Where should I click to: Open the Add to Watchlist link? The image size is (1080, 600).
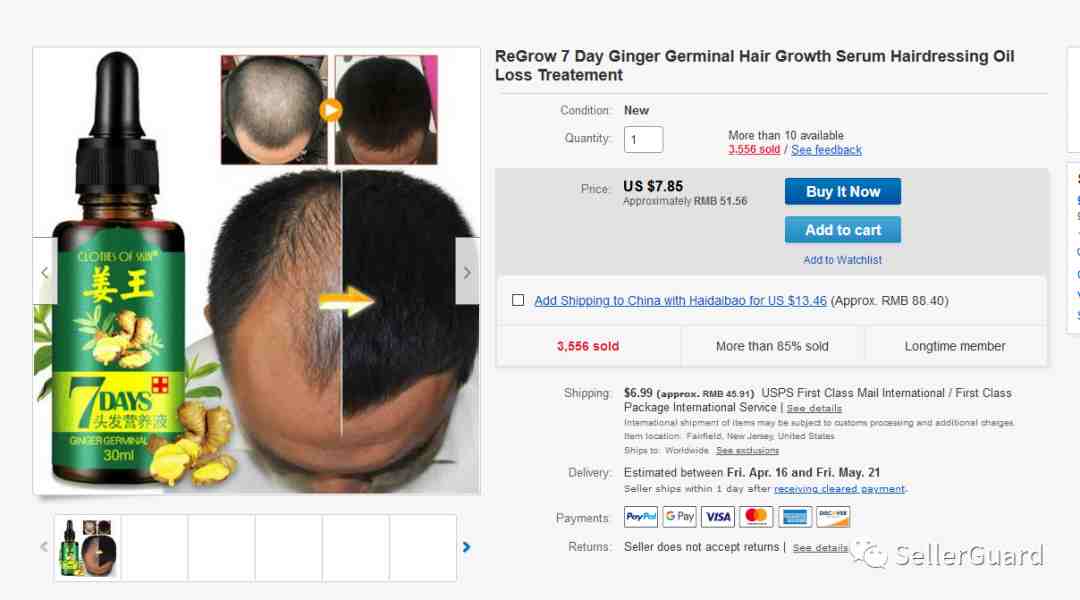[842, 260]
